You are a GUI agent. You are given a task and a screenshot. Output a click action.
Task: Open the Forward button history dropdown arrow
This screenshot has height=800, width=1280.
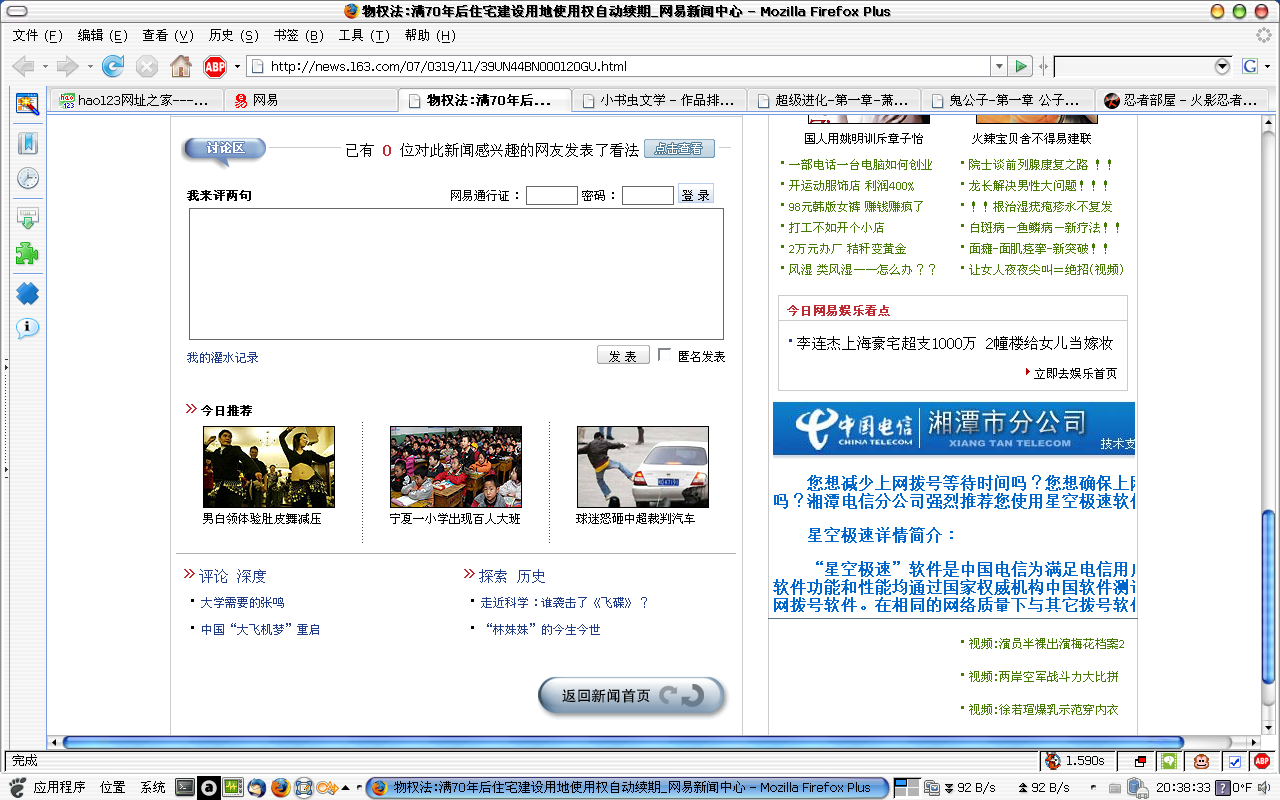[89, 67]
